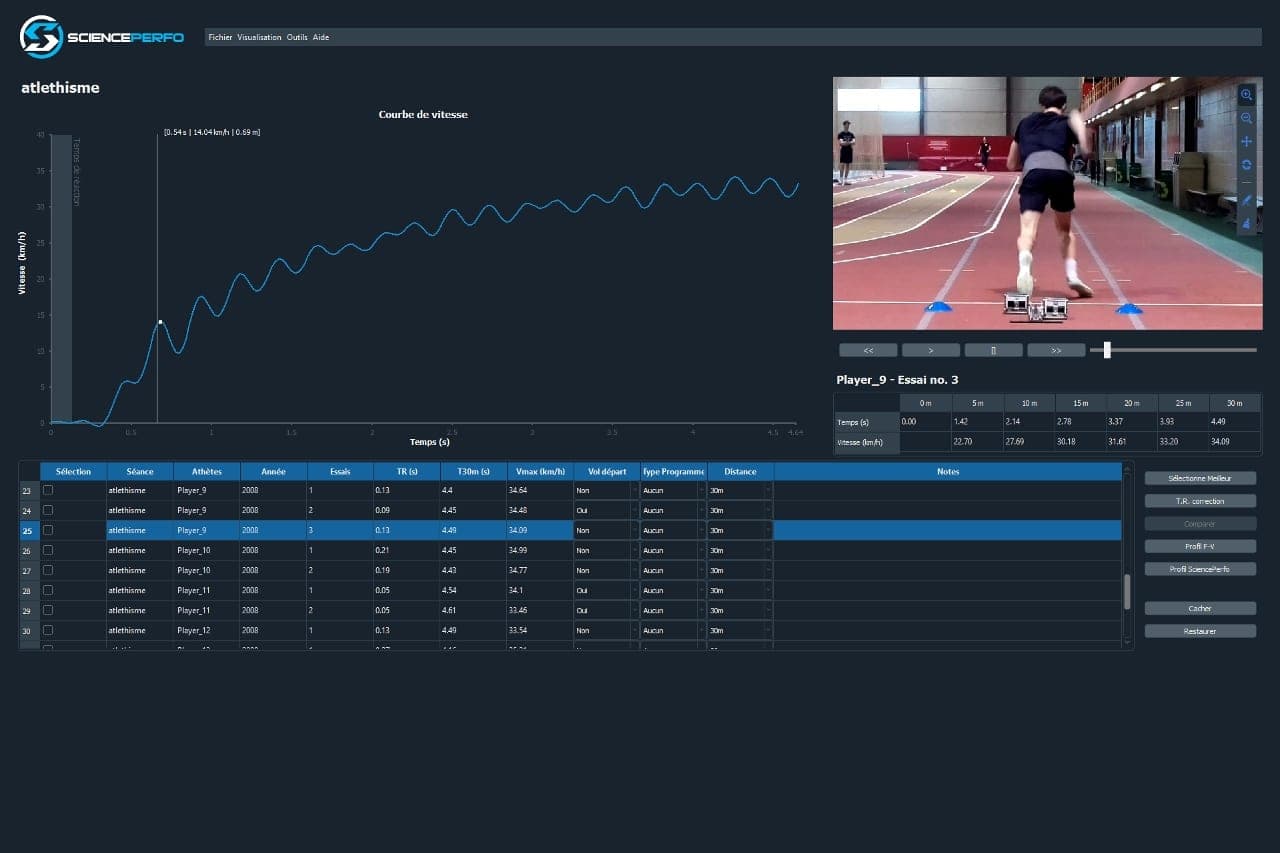Click the Sélectionne Meilleur button
Viewport: 1280px width, 853px height.
[x=1200, y=478]
